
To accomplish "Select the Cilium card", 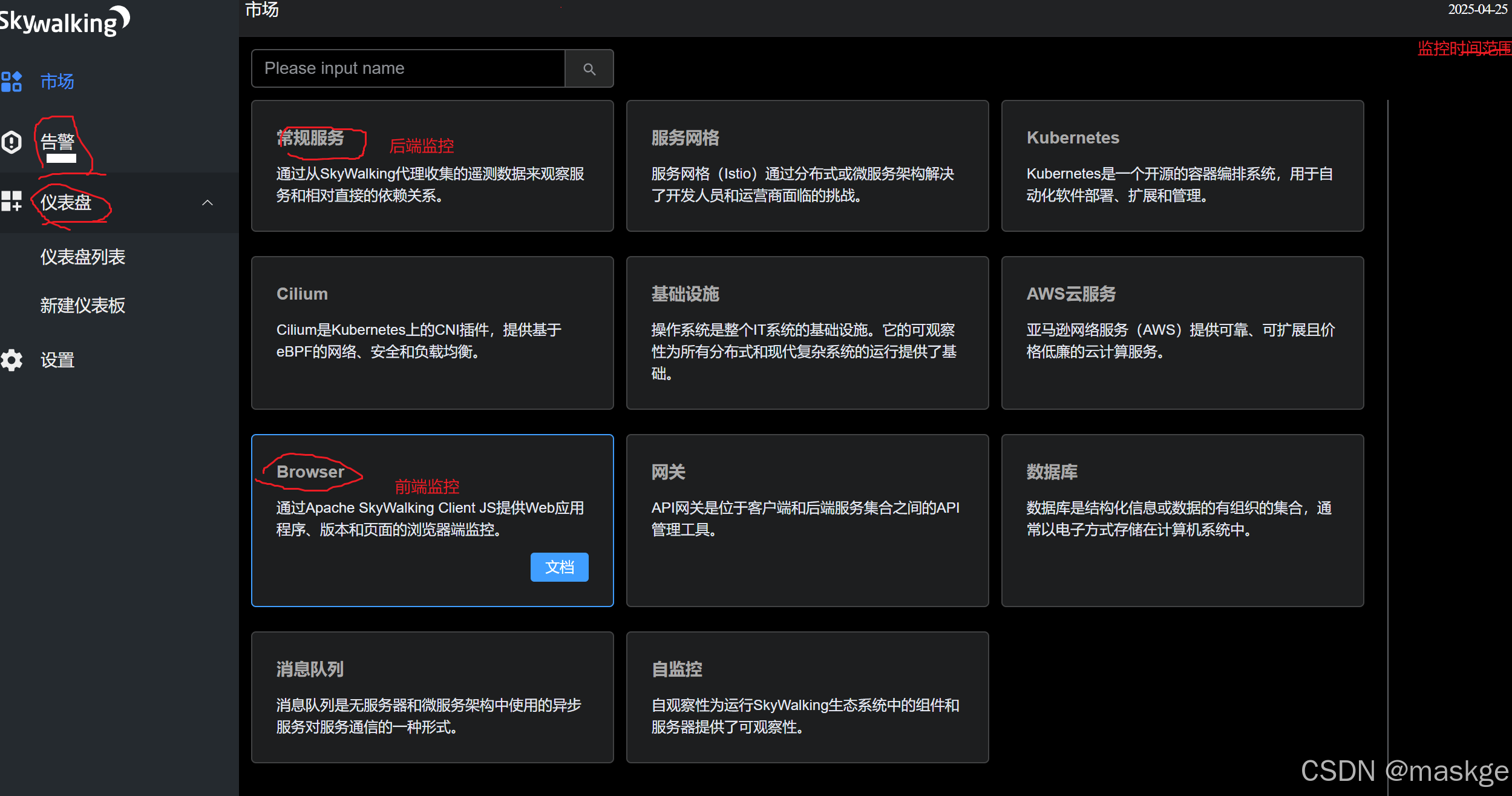I will tap(432, 333).
